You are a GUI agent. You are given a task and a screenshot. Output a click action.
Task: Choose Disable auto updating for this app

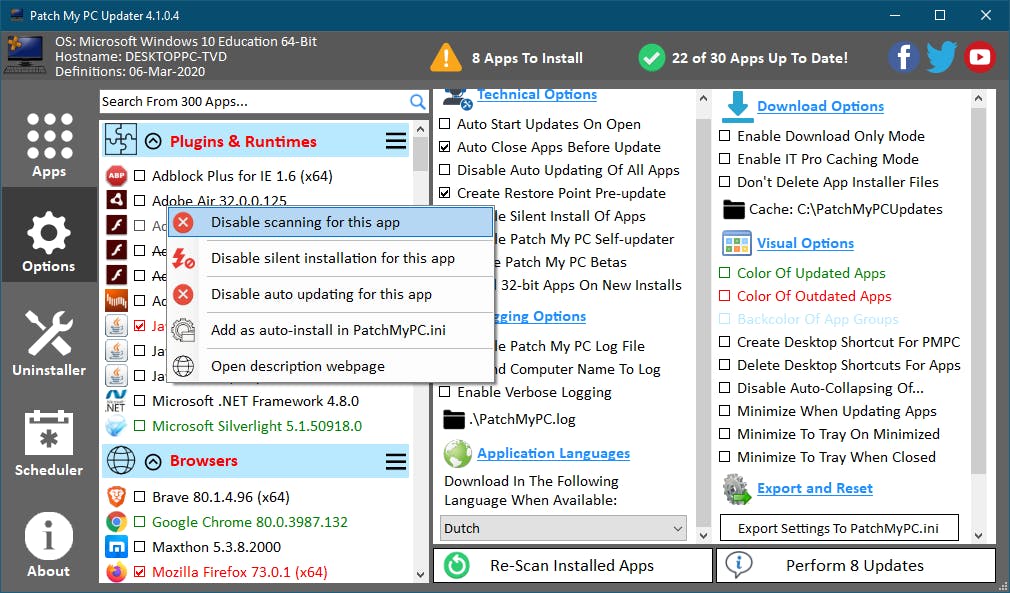tap(330, 294)
